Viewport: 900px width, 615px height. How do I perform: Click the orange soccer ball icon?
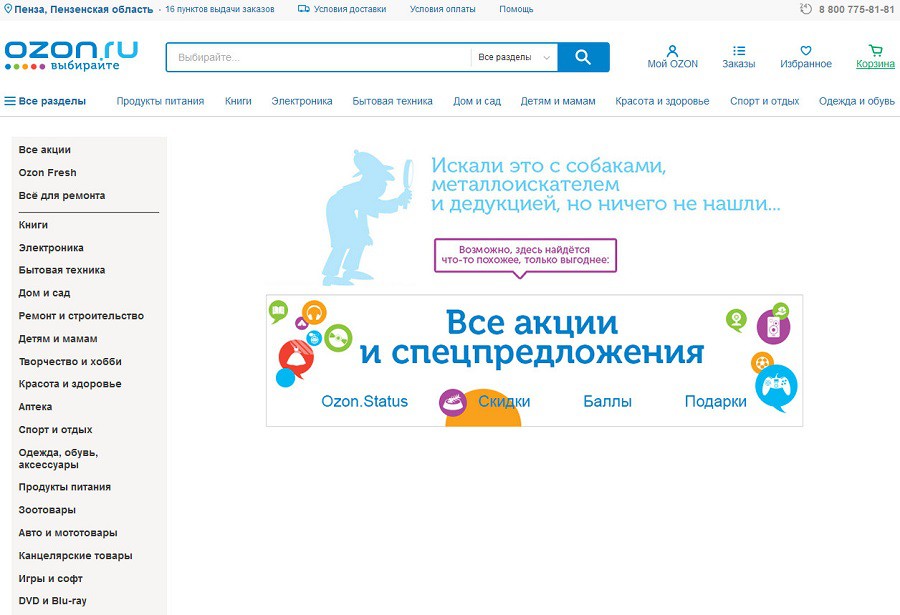762,363
